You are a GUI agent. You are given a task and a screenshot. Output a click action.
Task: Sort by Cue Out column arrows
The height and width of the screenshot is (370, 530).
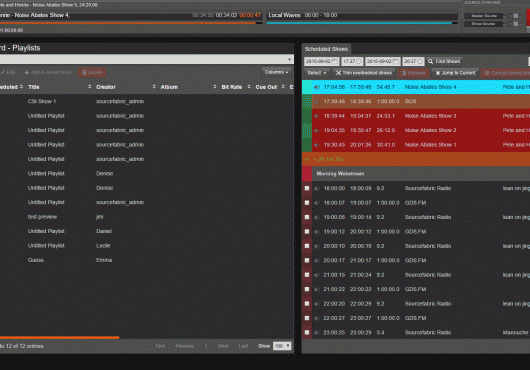(283, 87)
